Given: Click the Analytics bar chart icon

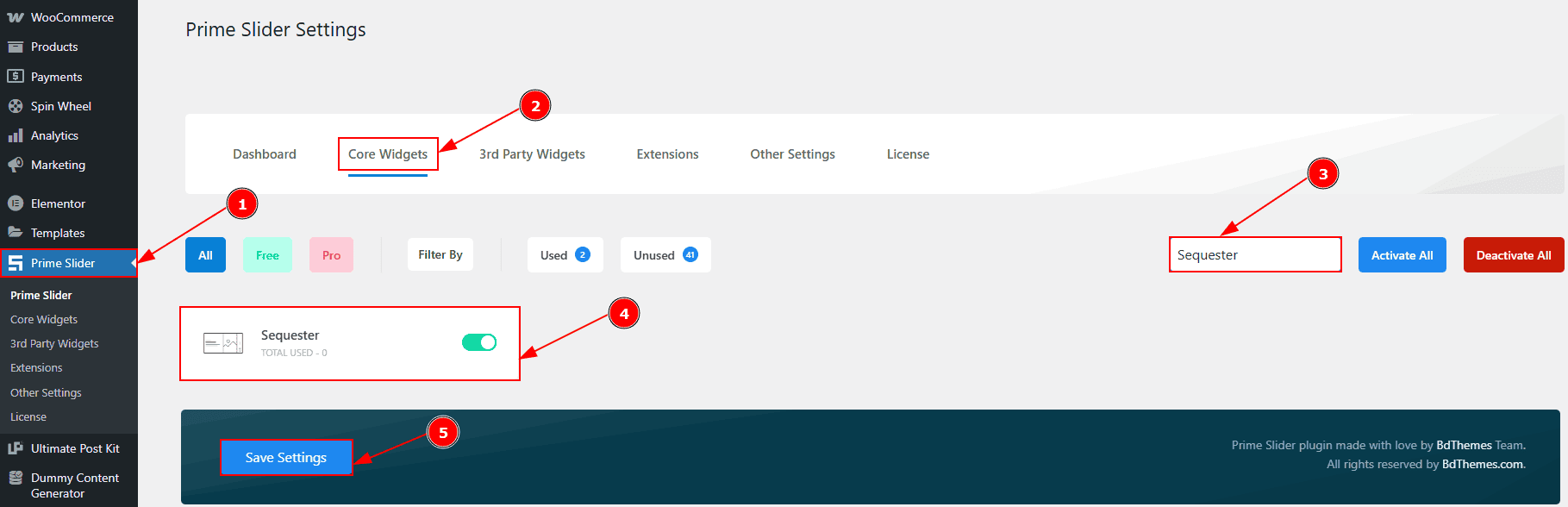Looking at the screenshot, I should 16,135.
